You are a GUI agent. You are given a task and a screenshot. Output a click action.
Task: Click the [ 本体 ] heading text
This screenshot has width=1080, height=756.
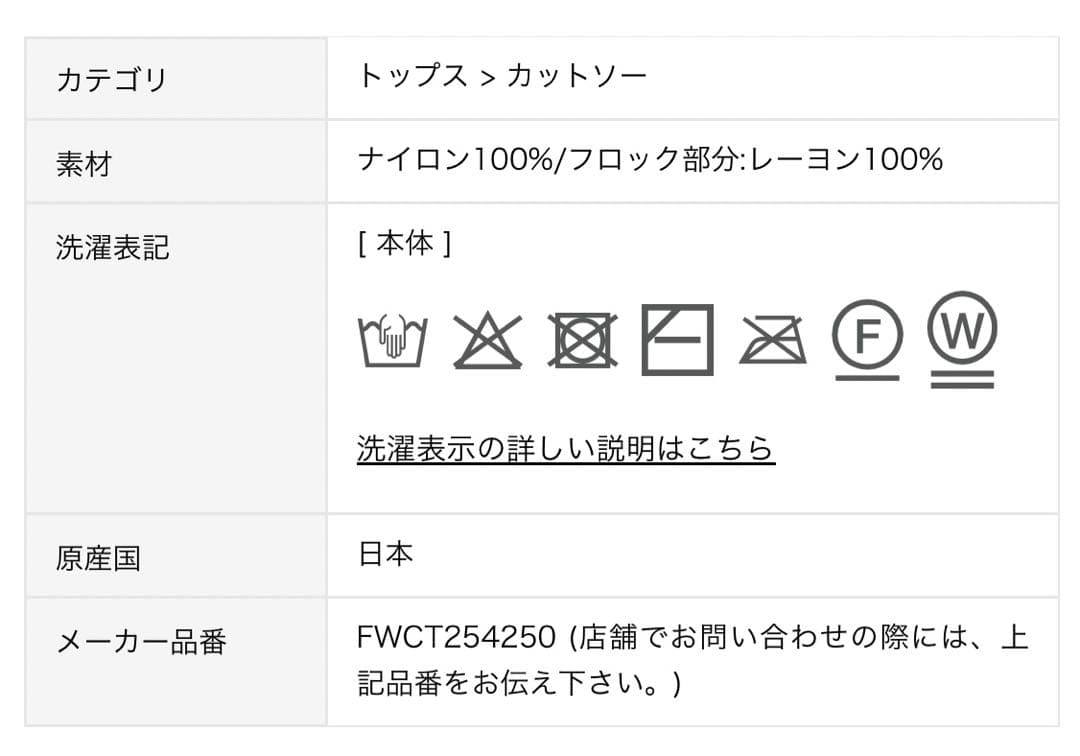click(404, 244)
